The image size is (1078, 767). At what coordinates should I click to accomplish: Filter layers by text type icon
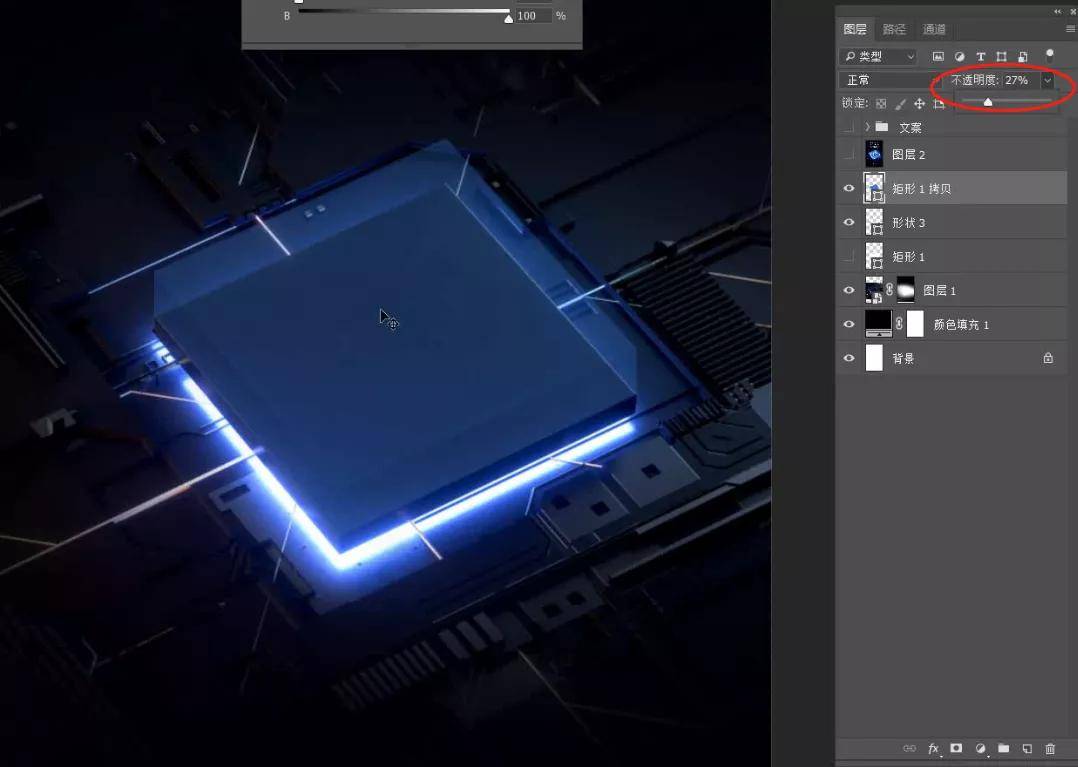pyautogui.click(x=980, y=57)
